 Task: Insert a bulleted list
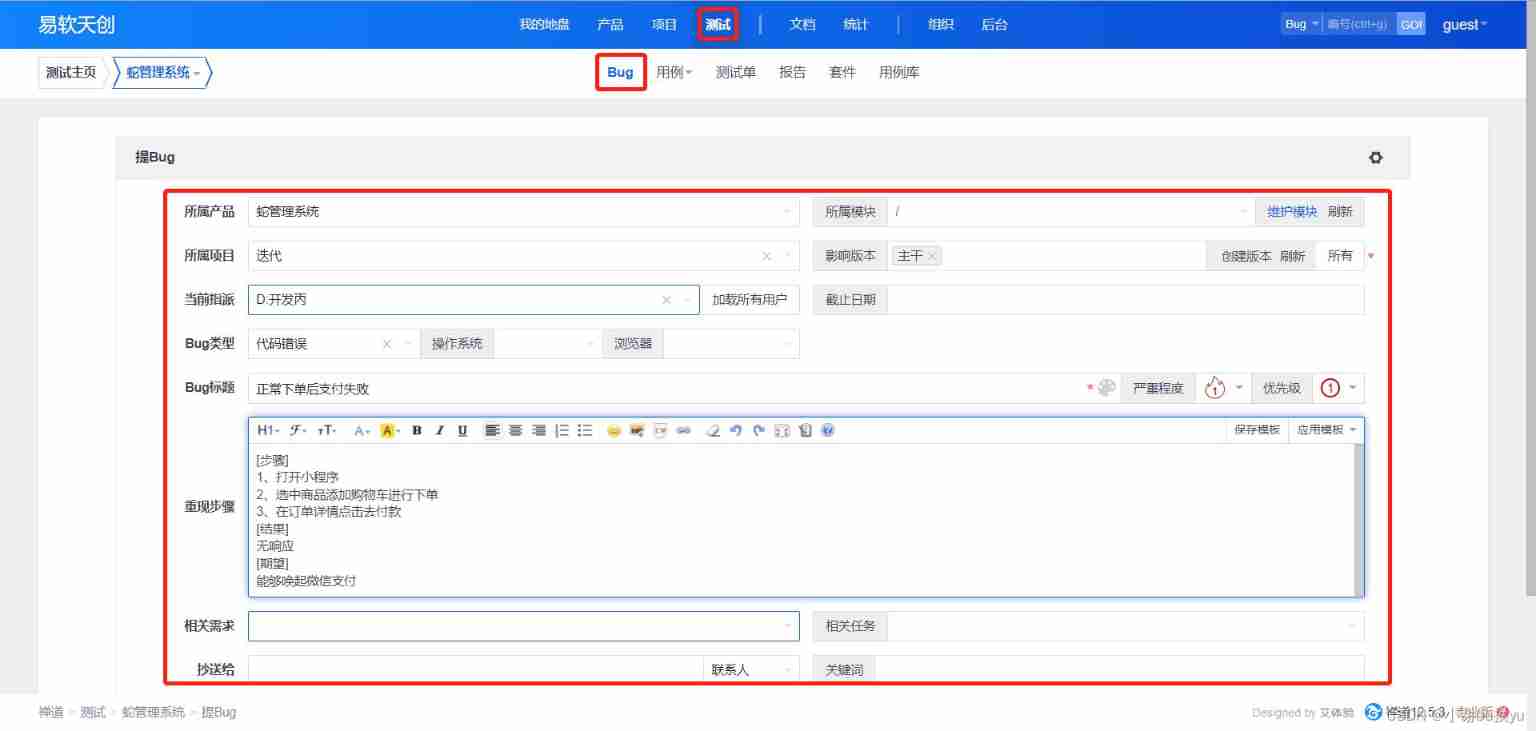pos(585,430)
